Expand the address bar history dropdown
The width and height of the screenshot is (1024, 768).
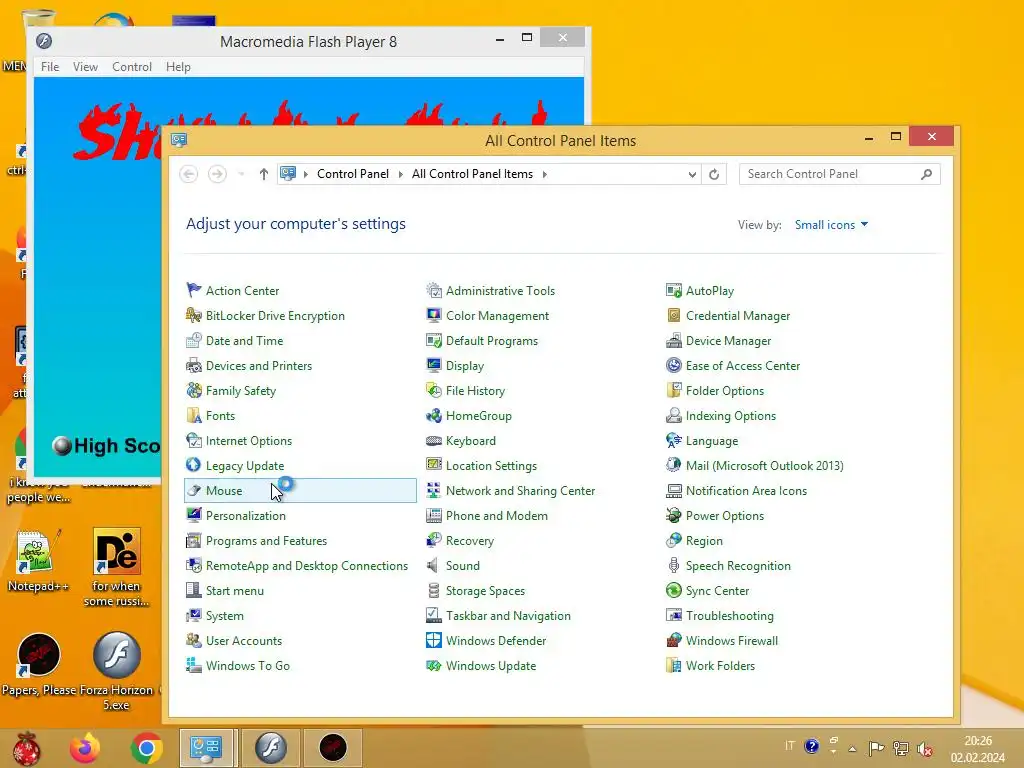pyautogui.click(x=692, y=174)
